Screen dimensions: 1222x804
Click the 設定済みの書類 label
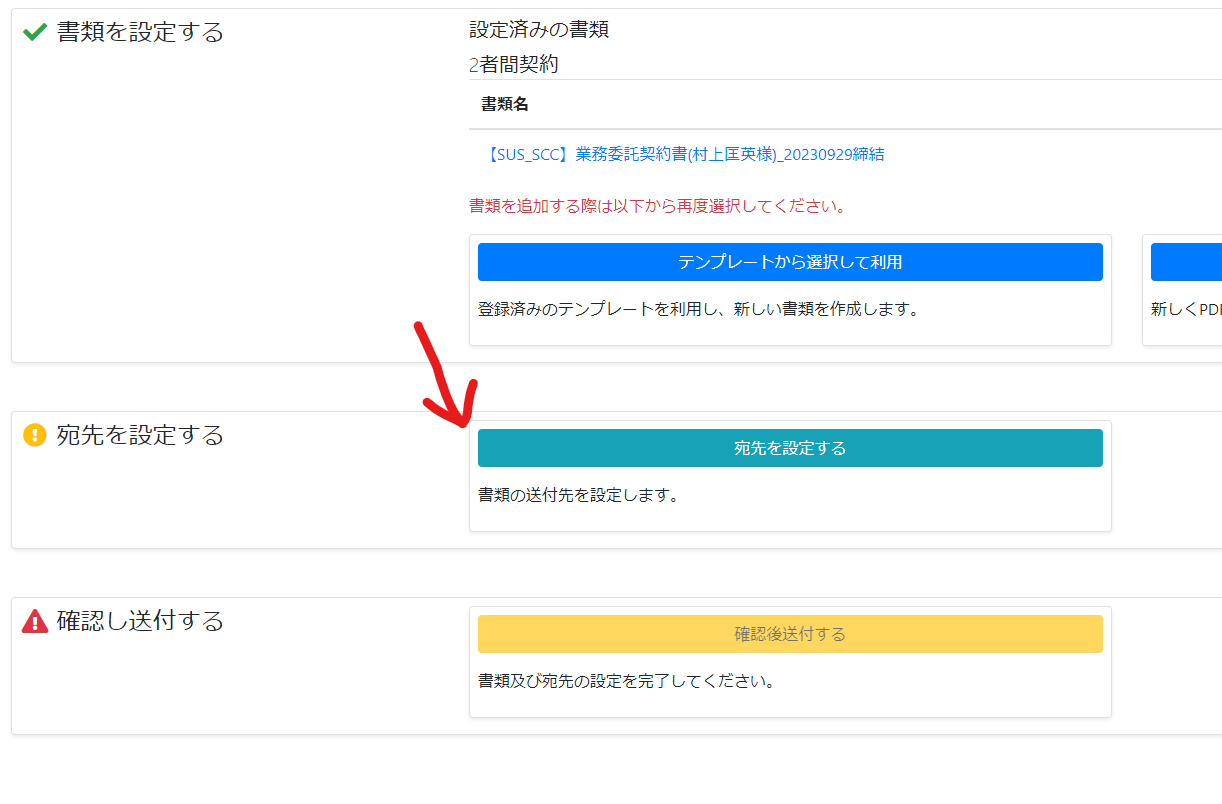tap(538, 30)
